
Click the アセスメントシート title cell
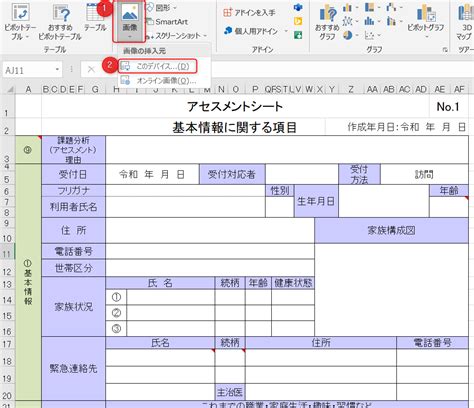point(235,107)
